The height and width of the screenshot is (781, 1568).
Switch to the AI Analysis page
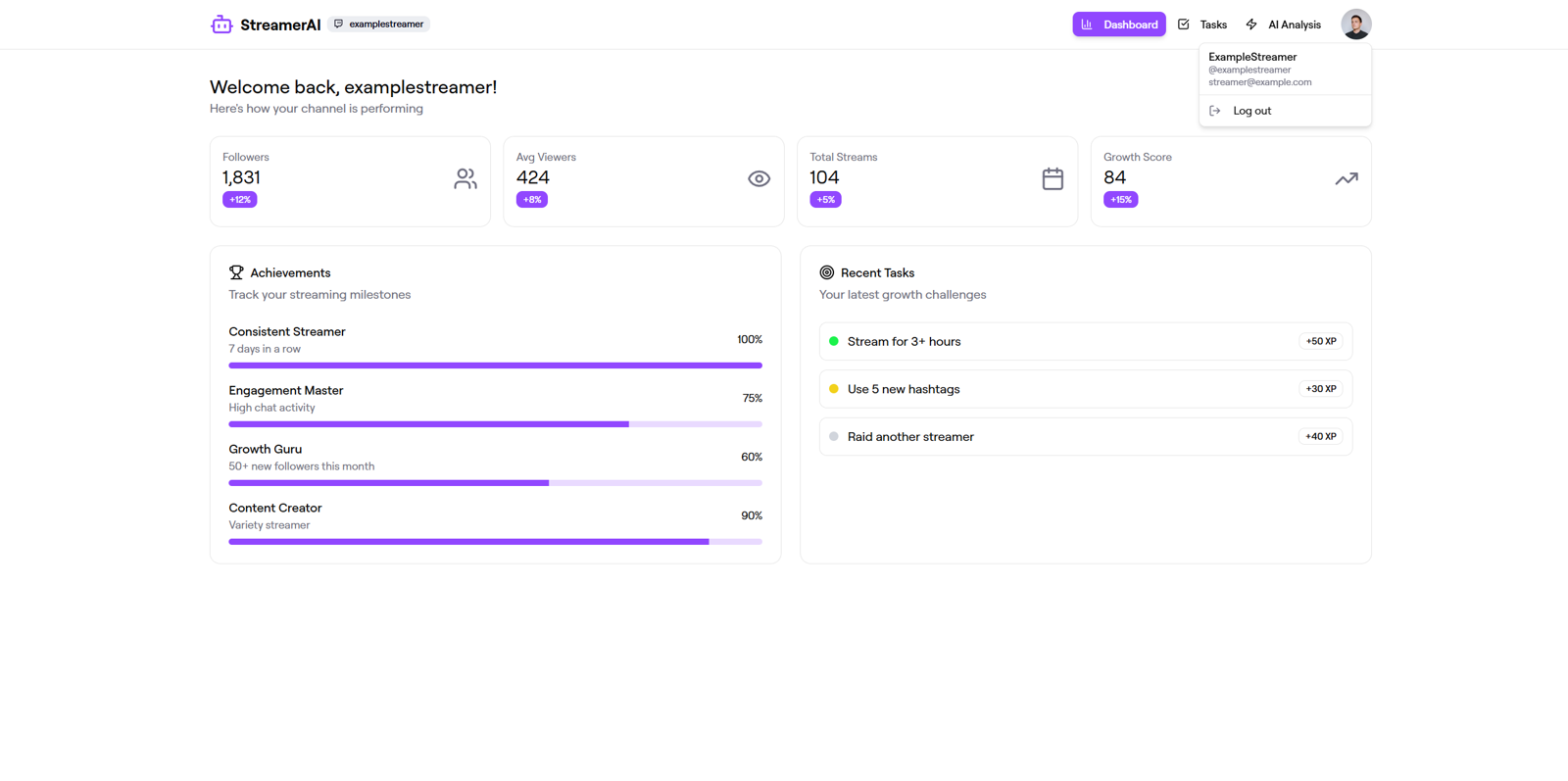tap(1284, 24)
